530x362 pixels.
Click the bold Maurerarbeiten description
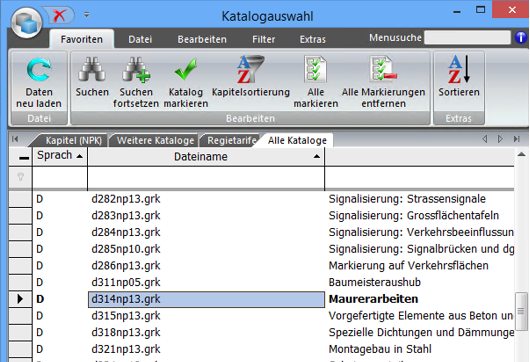[373, 299]
